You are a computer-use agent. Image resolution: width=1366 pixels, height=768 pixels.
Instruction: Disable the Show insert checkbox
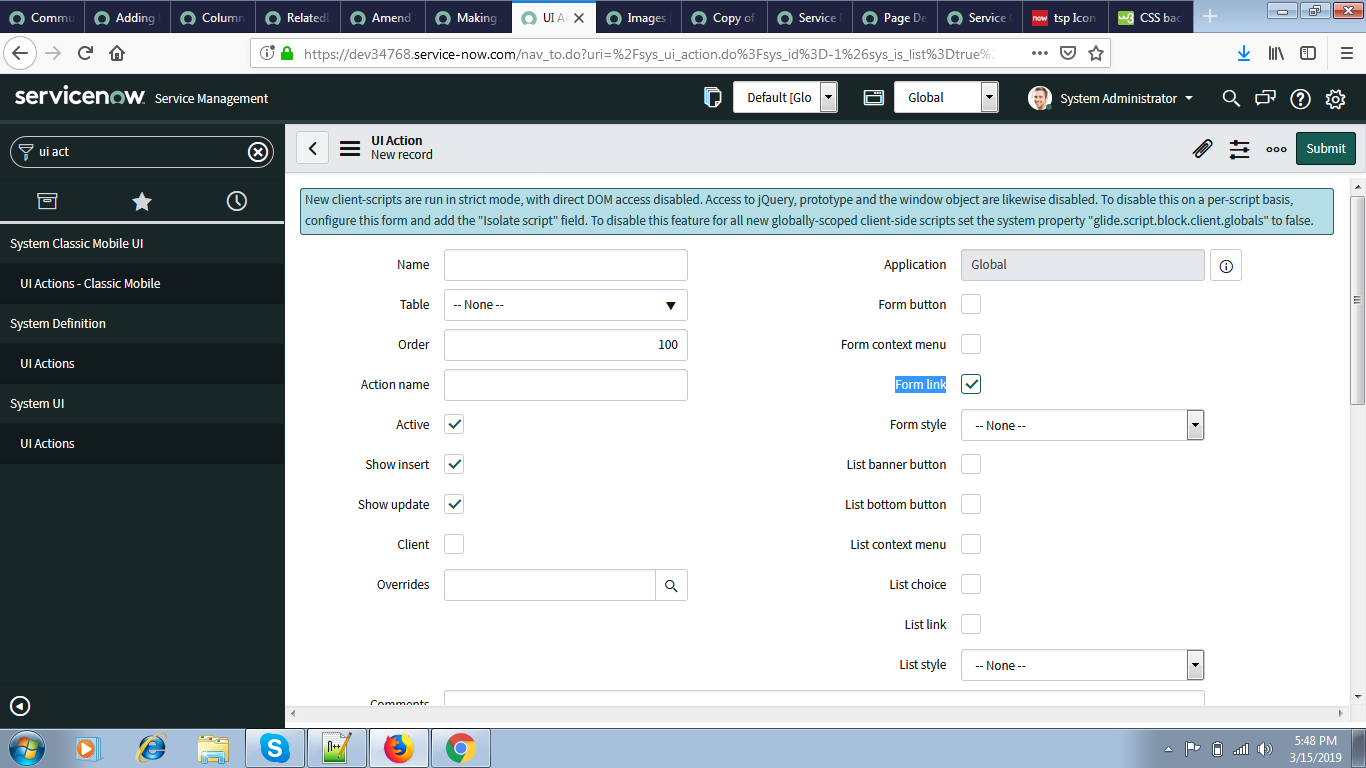click(x=453, y=464)
